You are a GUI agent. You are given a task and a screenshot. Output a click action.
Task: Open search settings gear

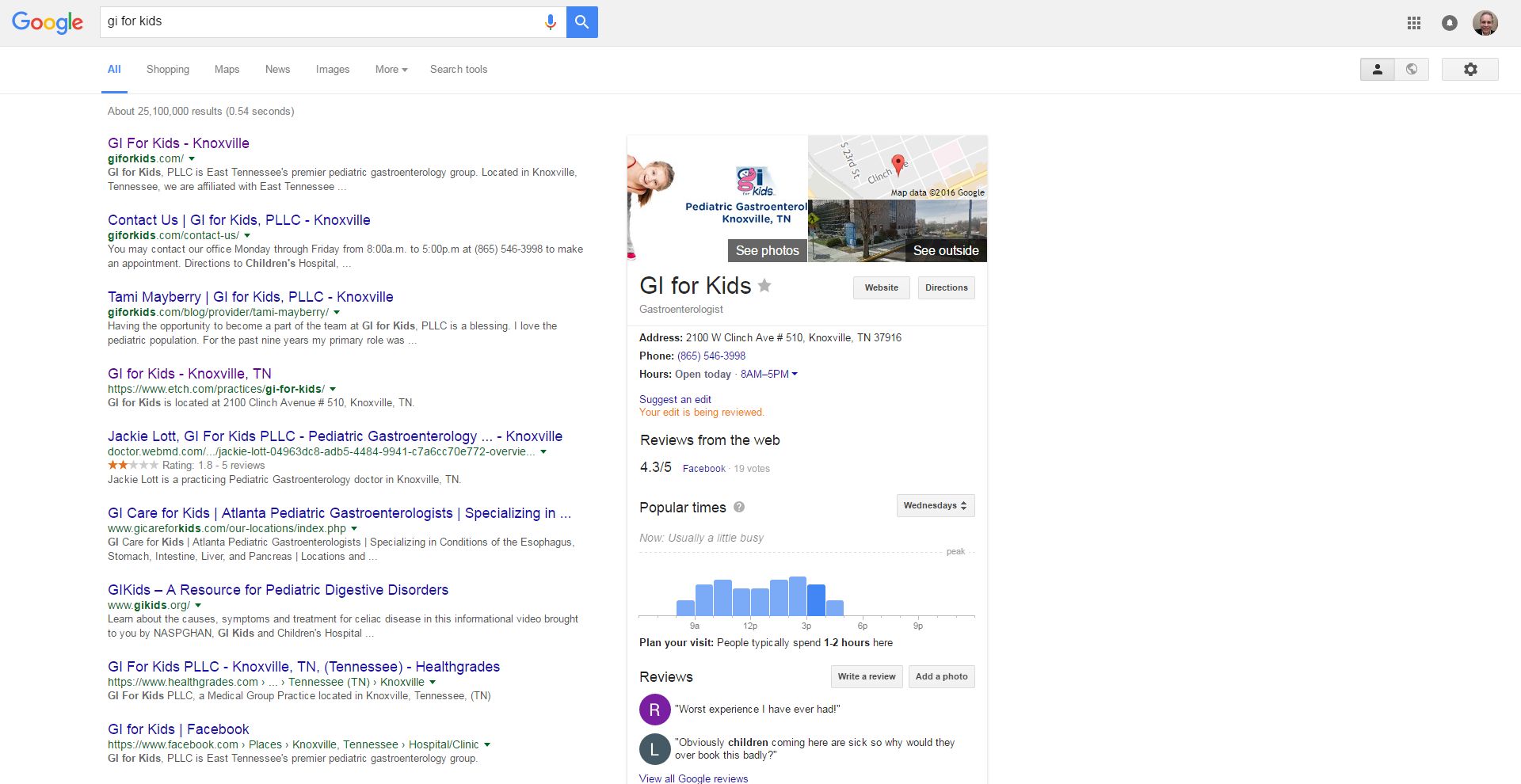[x=1470, y=70]
